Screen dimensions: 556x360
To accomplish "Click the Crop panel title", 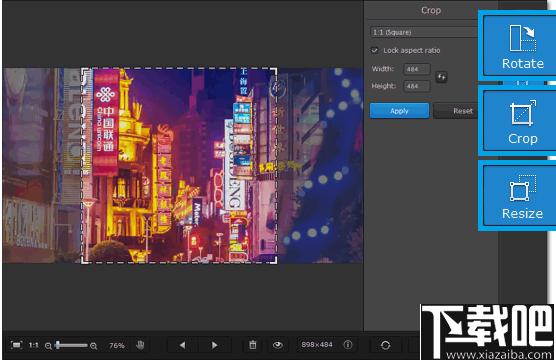I will (431, 11).
